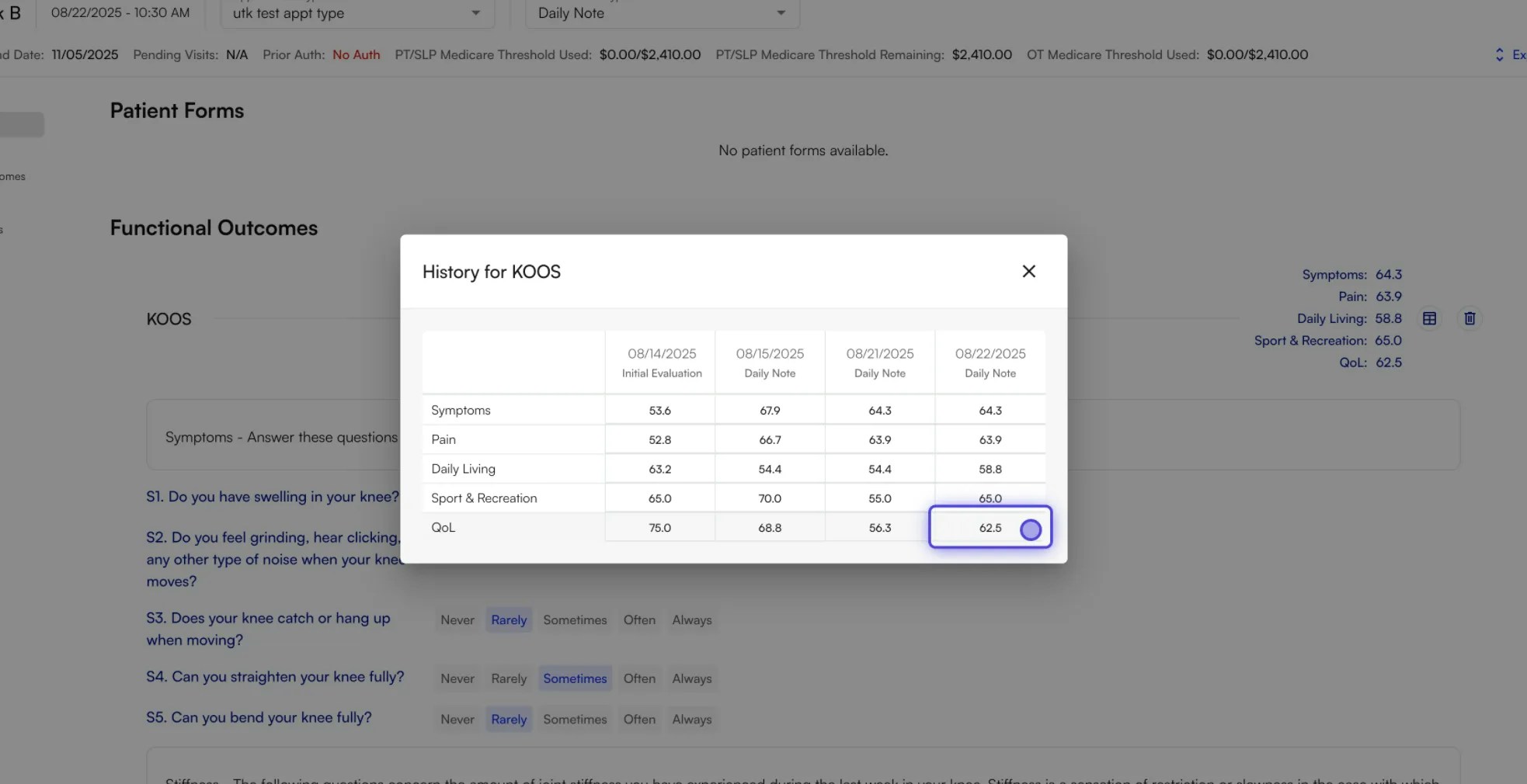Select Rarely for S3 knee catch
The image size is (1527, 784).
click(509, 619)
